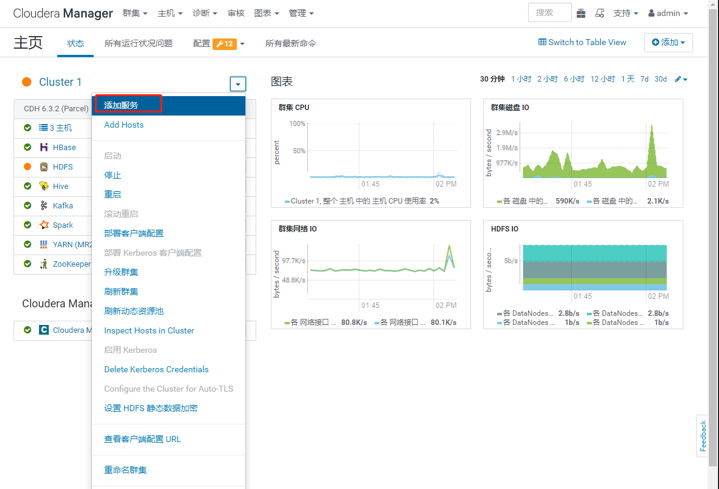Open the admin user menu
The height and width of the screenshot is (489, 719).
668,13
